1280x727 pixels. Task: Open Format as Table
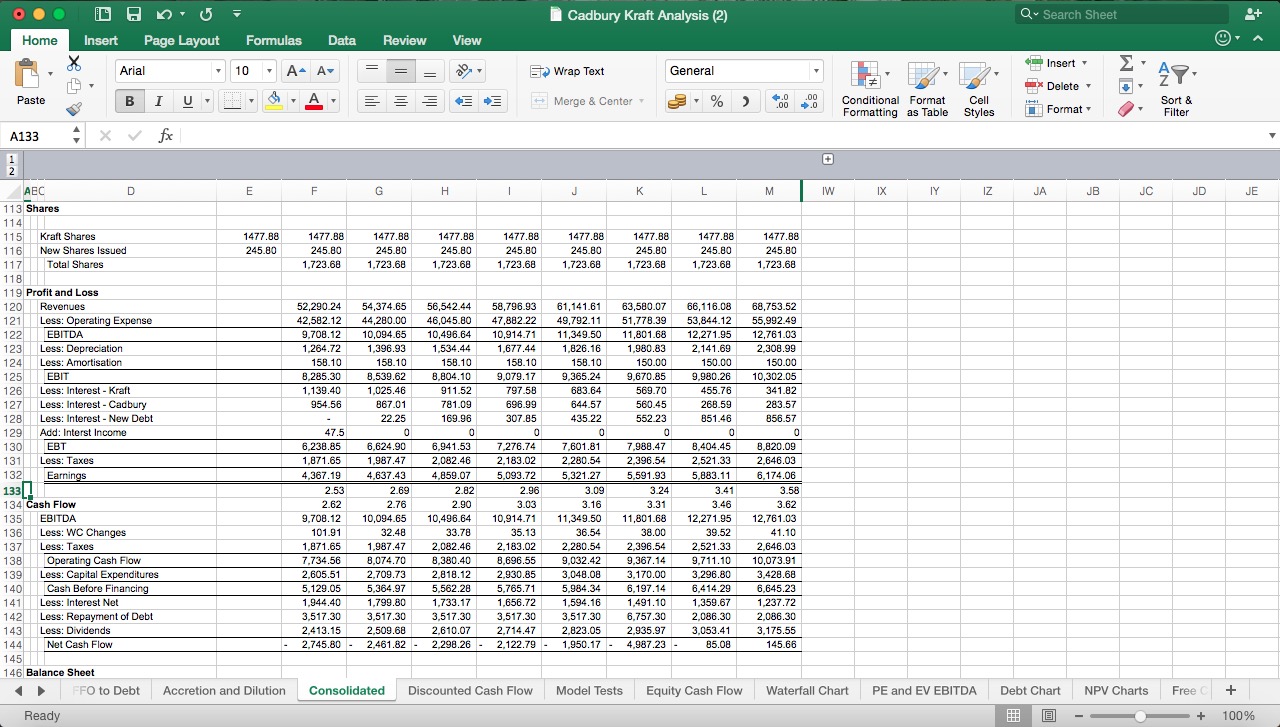point(927,89)
